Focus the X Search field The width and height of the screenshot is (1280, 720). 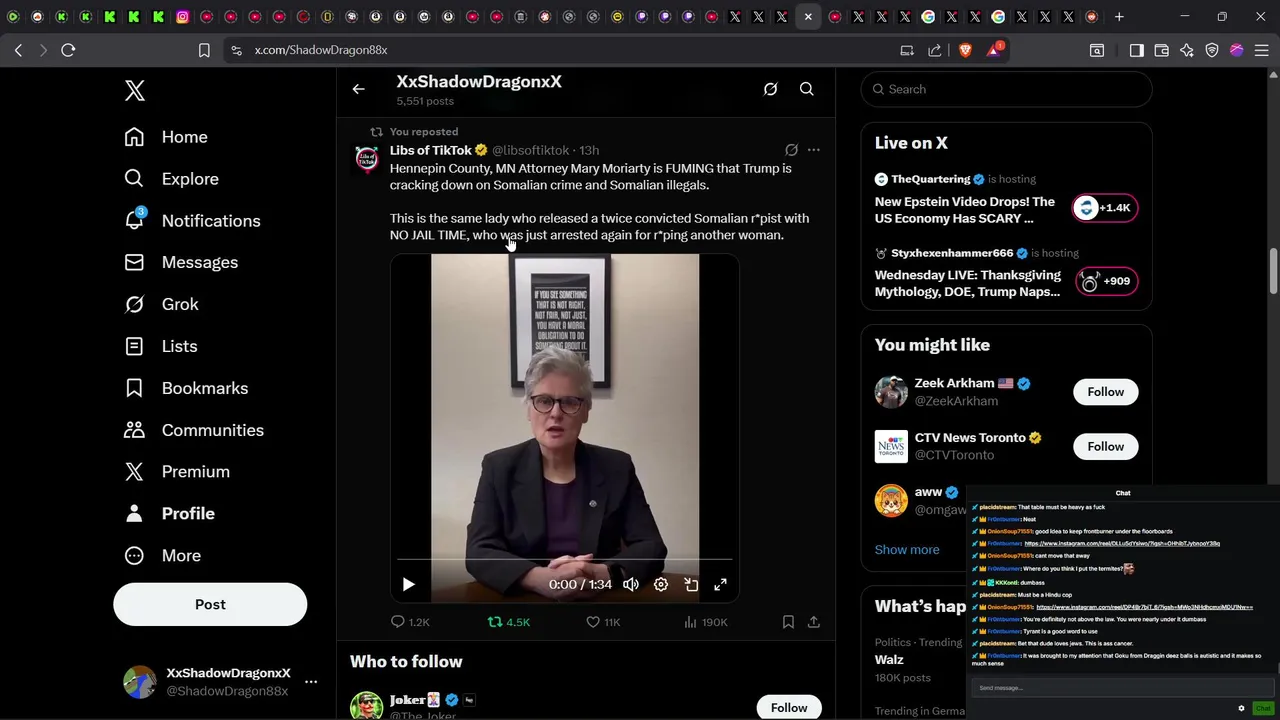click(1006, 89)
